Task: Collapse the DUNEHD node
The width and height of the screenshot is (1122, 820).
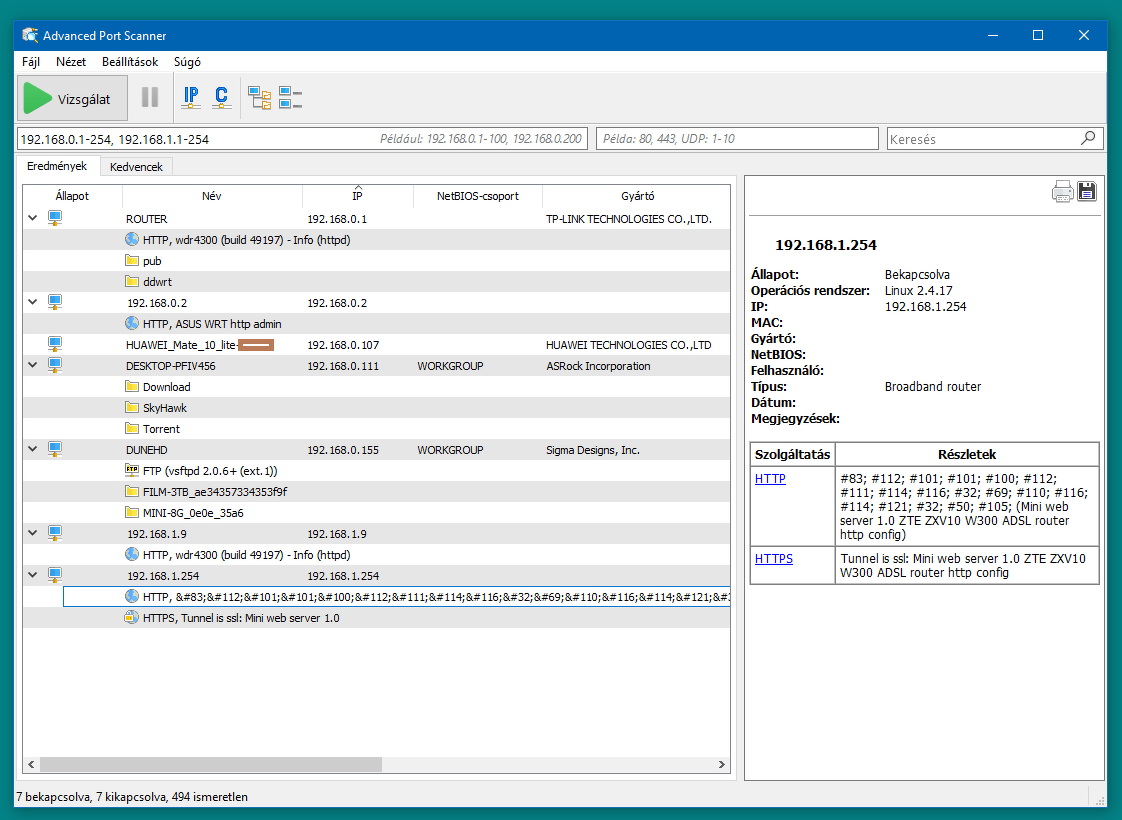Action: (32, 449)
